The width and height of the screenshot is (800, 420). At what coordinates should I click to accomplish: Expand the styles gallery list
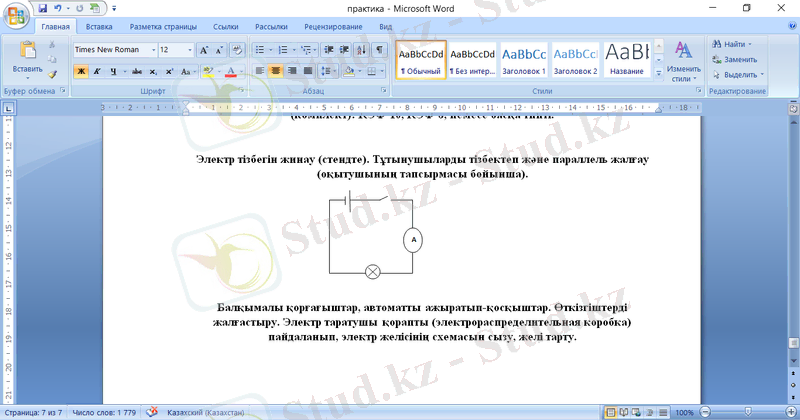(x=658, y=74)
